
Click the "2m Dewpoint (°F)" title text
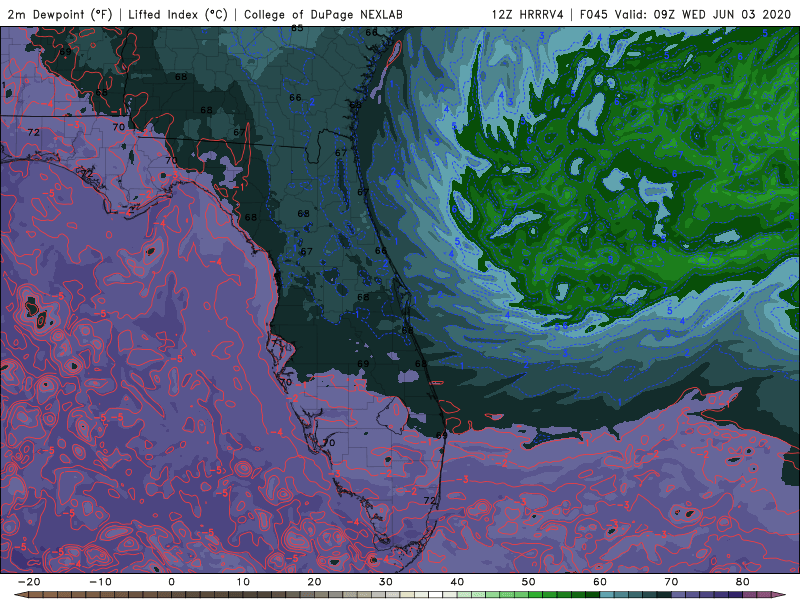[59, 14]
